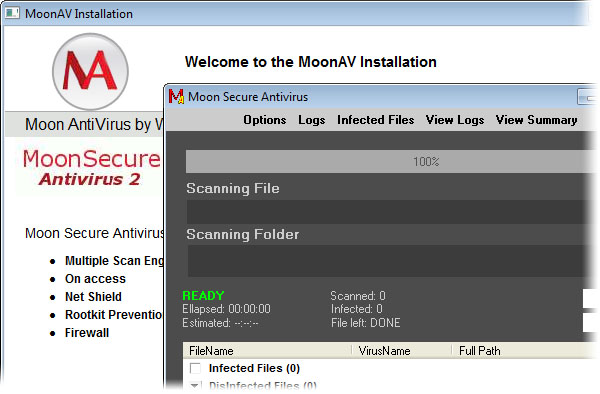The image size is (600, 394).
Task: Click the MoonAV Installation title bar icon
Action: 12,13
